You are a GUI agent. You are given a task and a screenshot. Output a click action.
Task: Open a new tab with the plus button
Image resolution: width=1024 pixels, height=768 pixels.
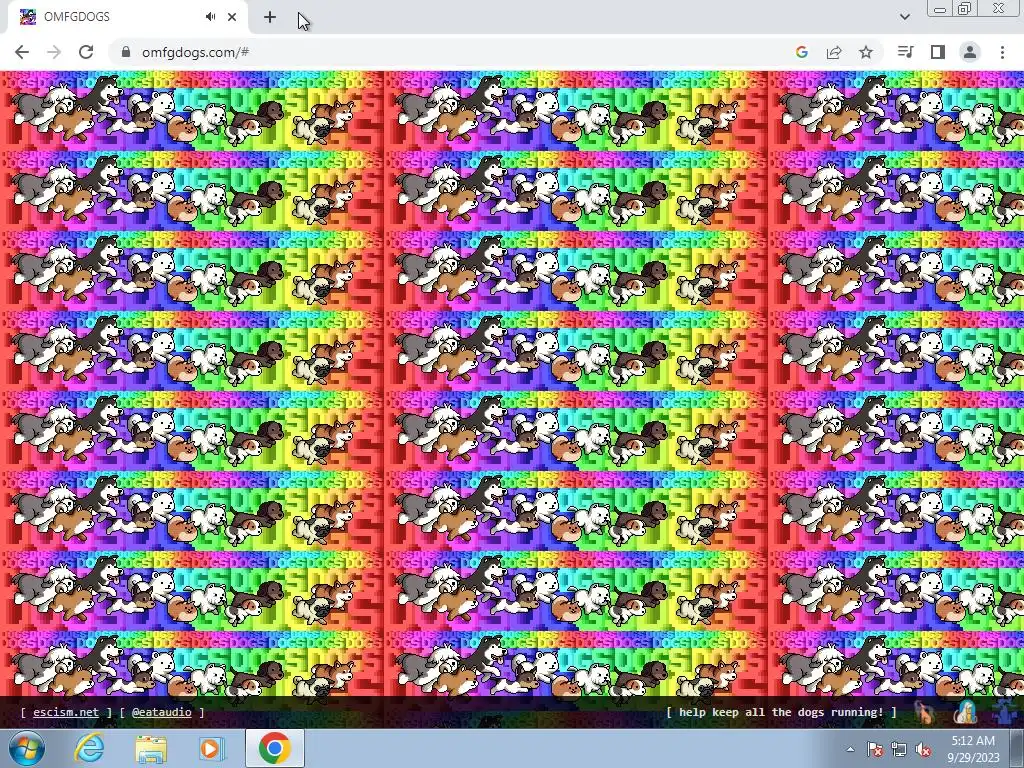[270, 17]
